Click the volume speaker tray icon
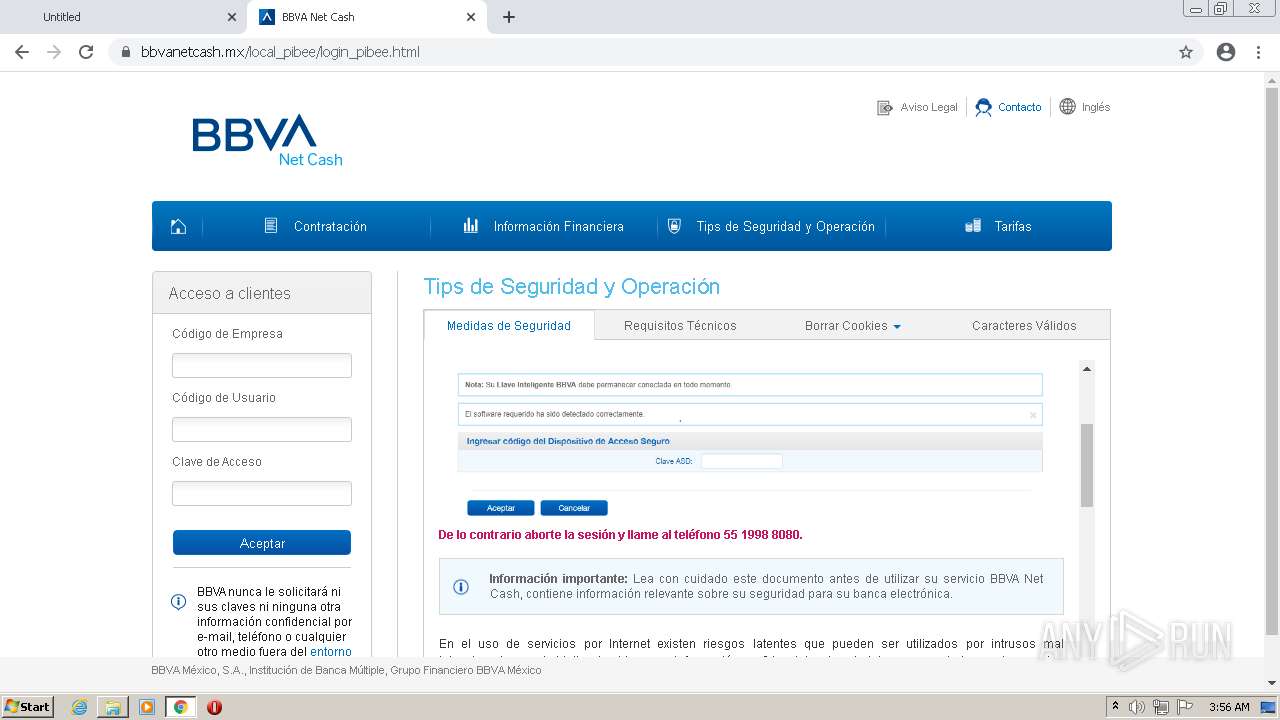Image resolution: width=1280 pixels, height=720 pixels. point(1137,707)
